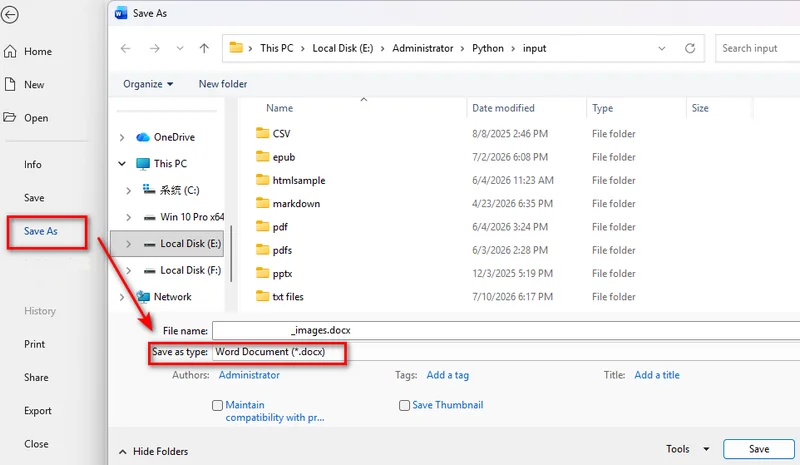This screenshot has width=800, height=465.
Task: Click the epub folder icon
Action: click(262, 156)
